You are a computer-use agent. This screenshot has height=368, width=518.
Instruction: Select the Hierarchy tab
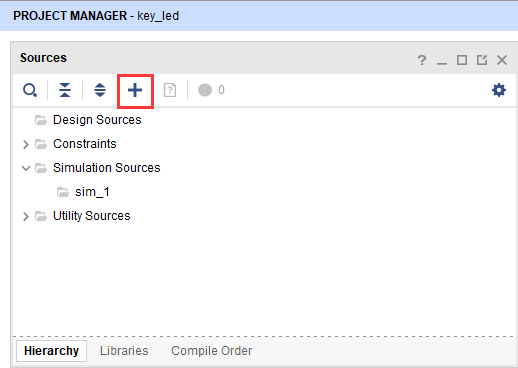pos(51,351)
